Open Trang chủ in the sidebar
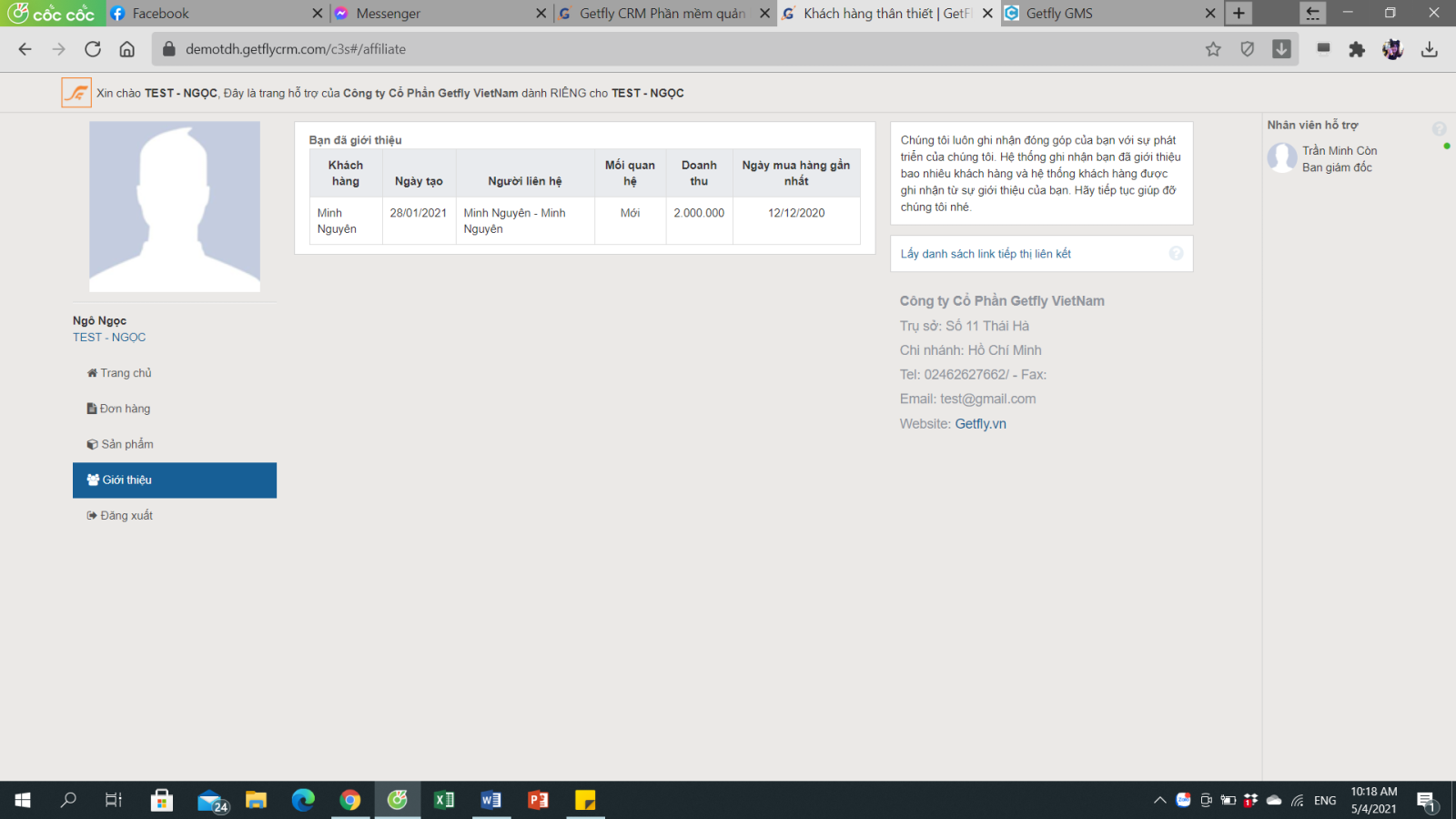This screenshot has height=819, width=1456. point(126,373)
